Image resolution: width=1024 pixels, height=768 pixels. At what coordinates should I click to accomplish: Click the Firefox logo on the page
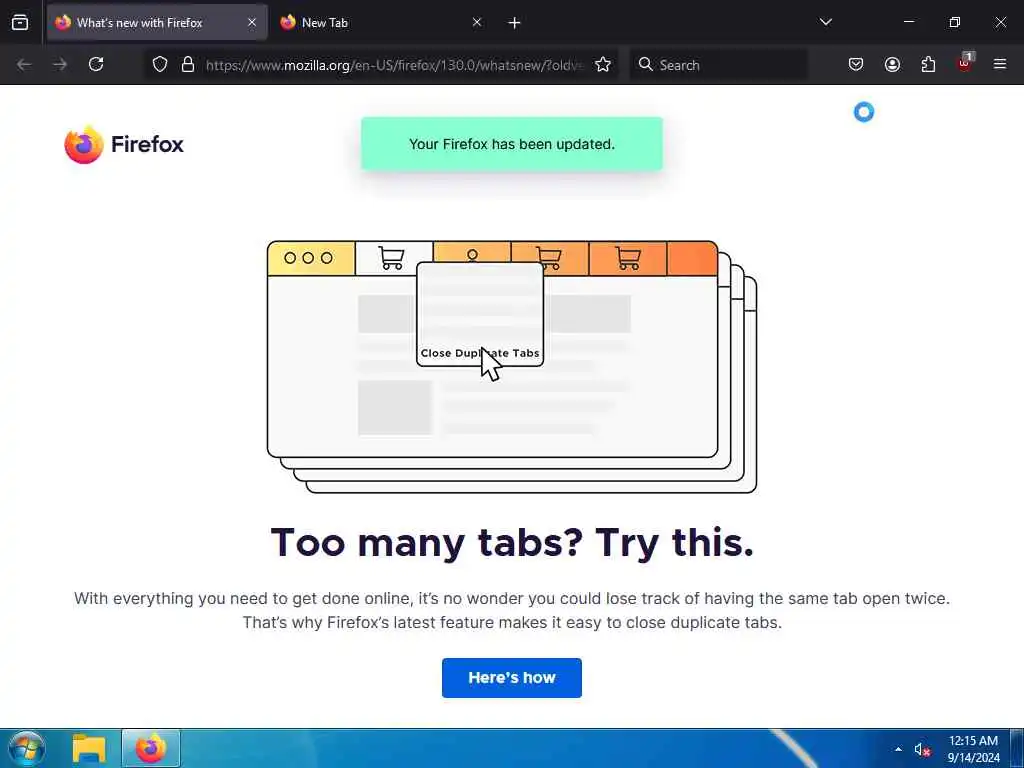[x=124, y=144]
